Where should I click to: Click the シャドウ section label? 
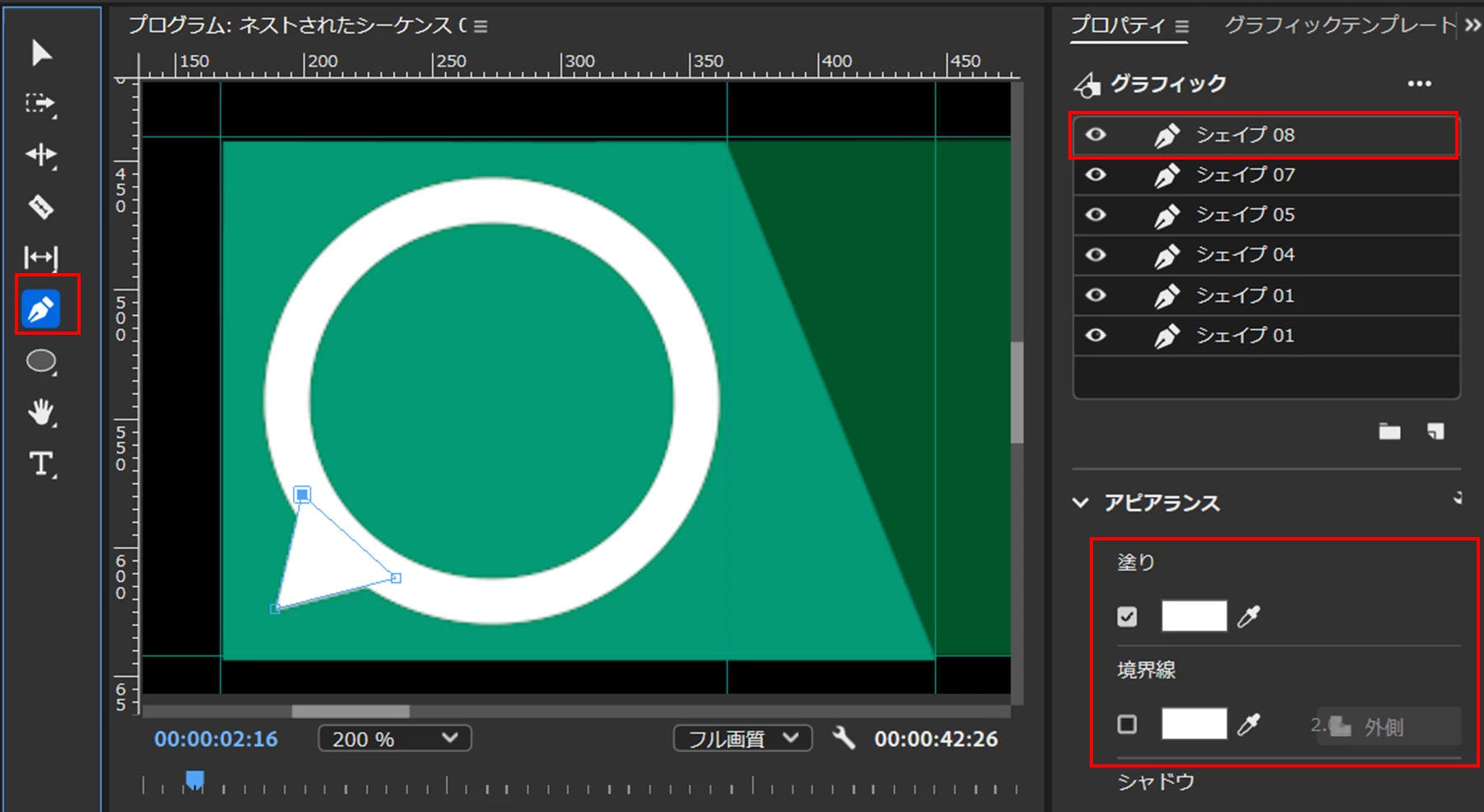coord(1156,782)
